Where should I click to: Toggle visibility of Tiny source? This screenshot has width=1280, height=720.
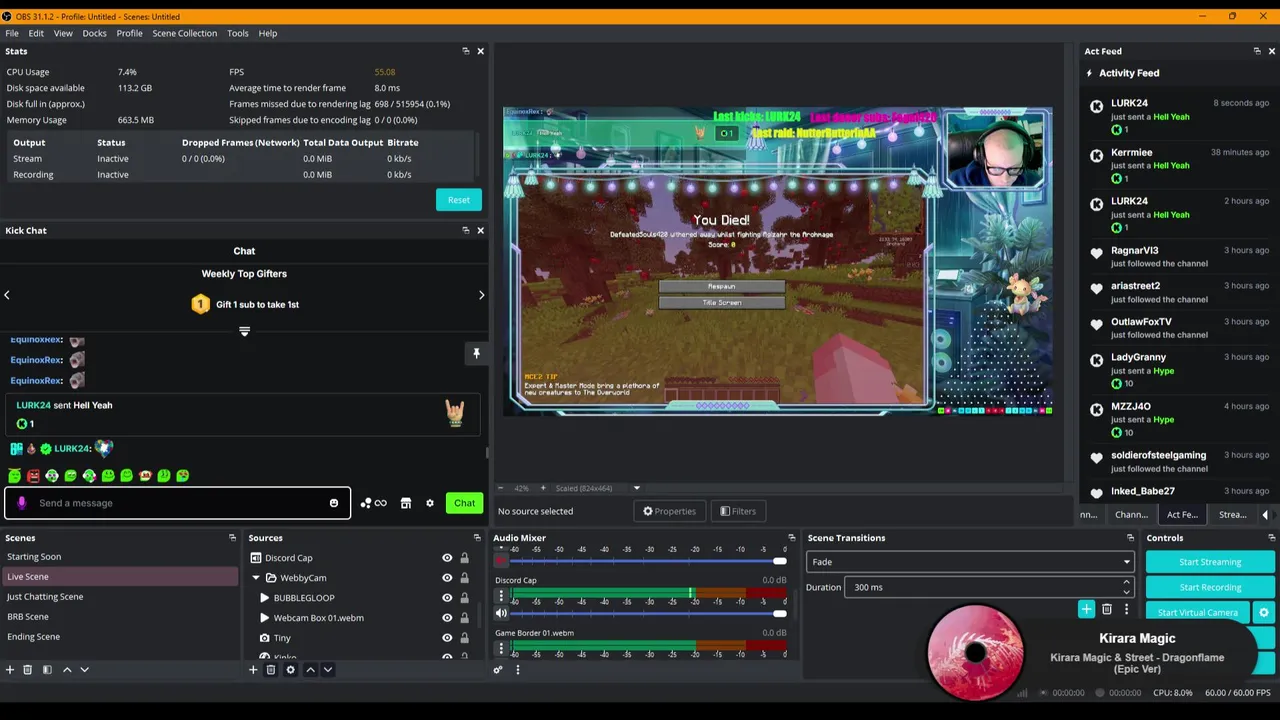tap(447, 638)
